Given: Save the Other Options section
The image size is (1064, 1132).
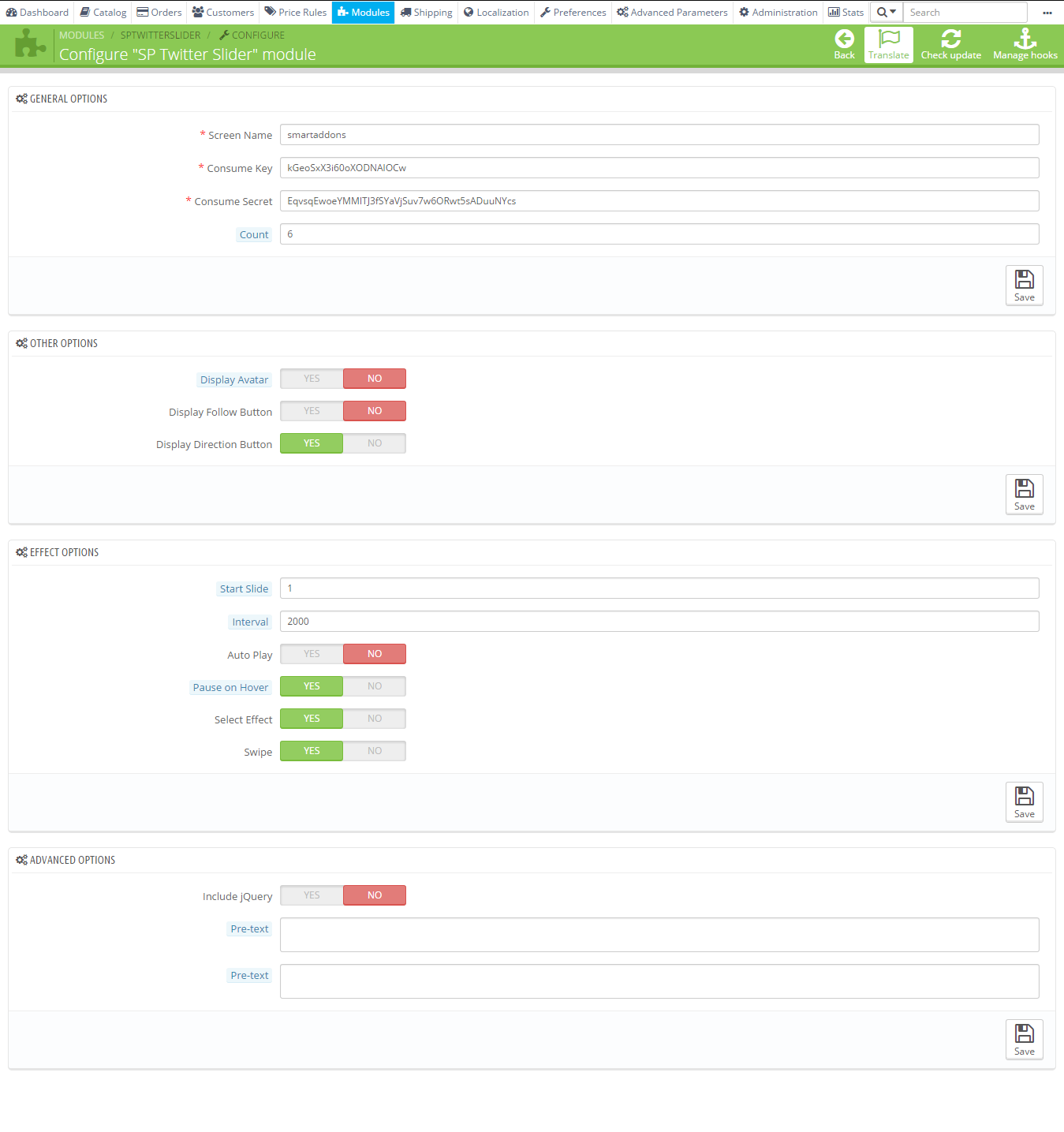Looking at the screenshot, I should click(x=1024, y=495).
